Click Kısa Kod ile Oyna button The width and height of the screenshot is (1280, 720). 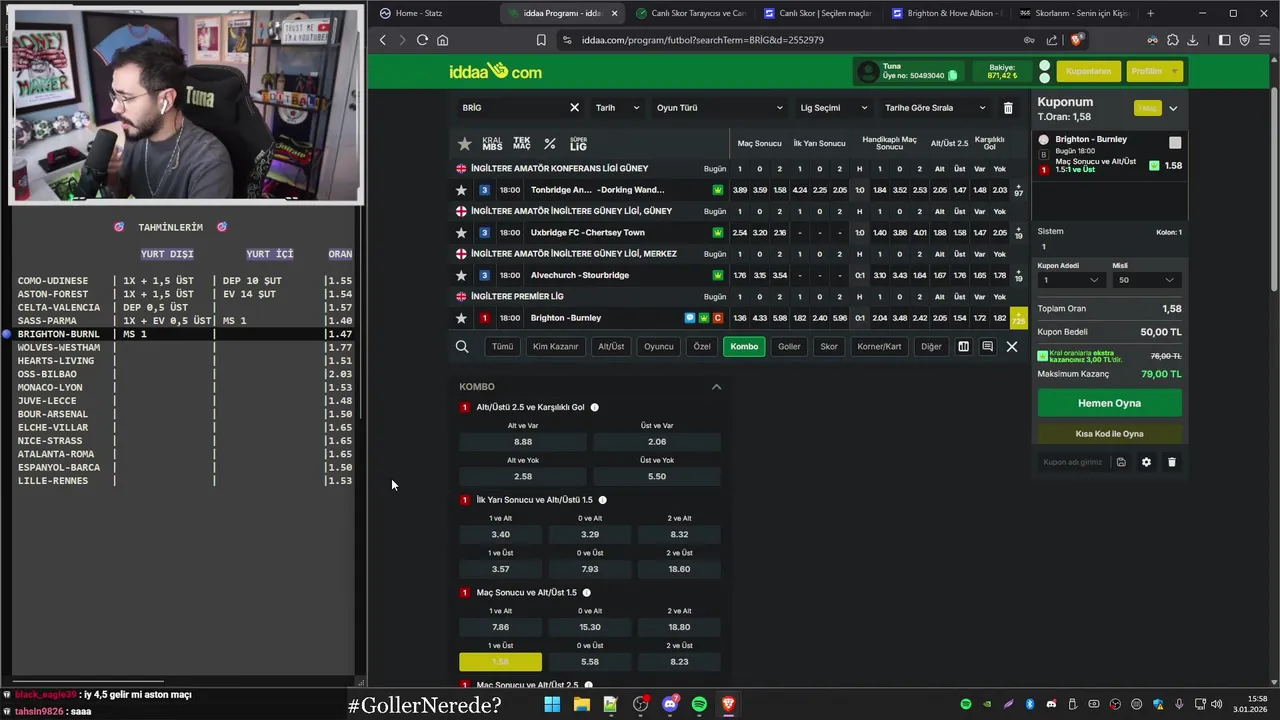(x=1109, y=434)
